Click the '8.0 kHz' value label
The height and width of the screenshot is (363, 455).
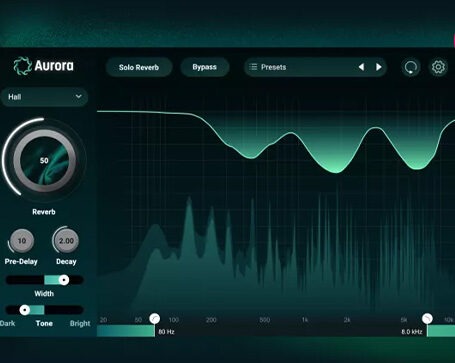coord(412,332)
